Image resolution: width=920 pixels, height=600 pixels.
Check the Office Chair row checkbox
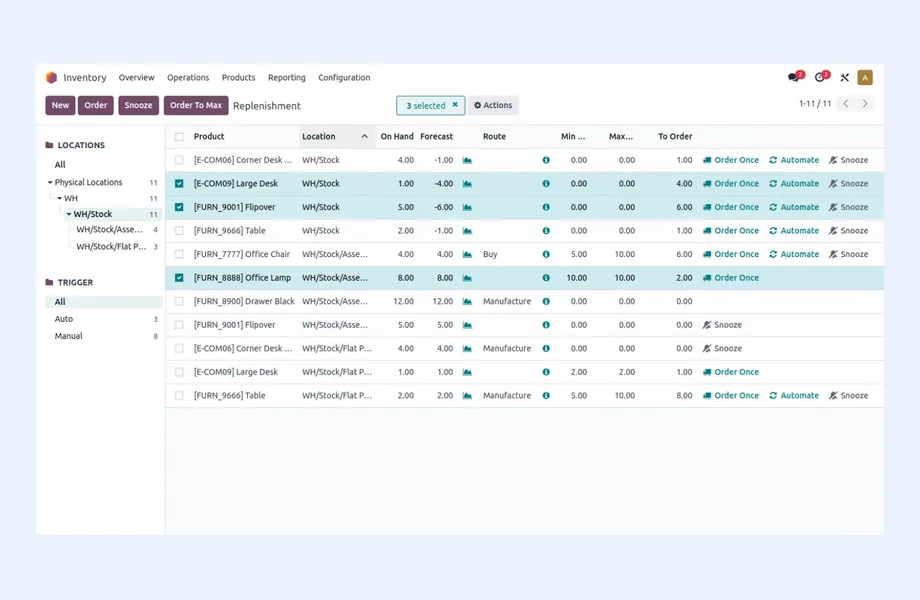click(x=179, y=254)
